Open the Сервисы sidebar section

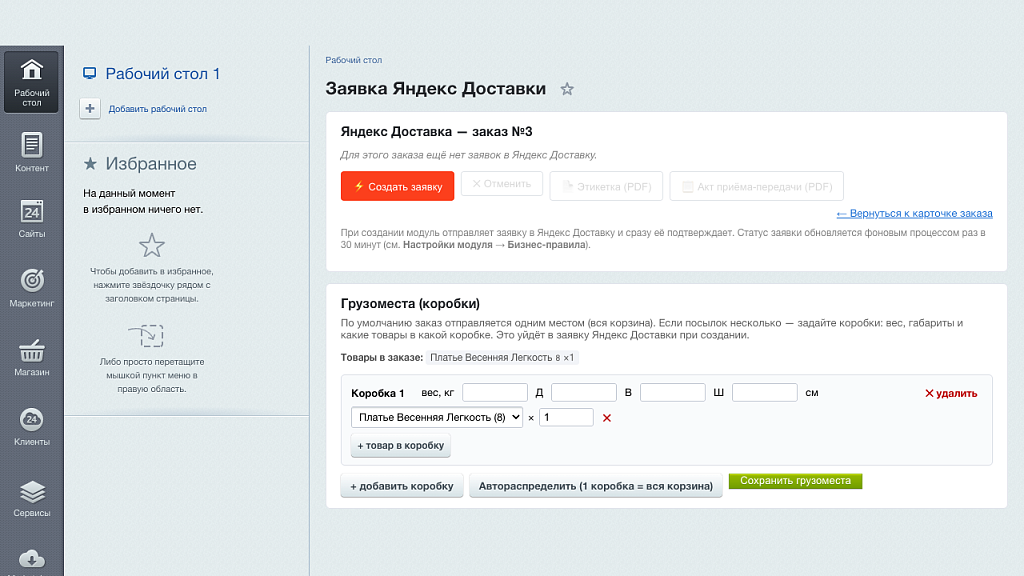click(31, 498)
